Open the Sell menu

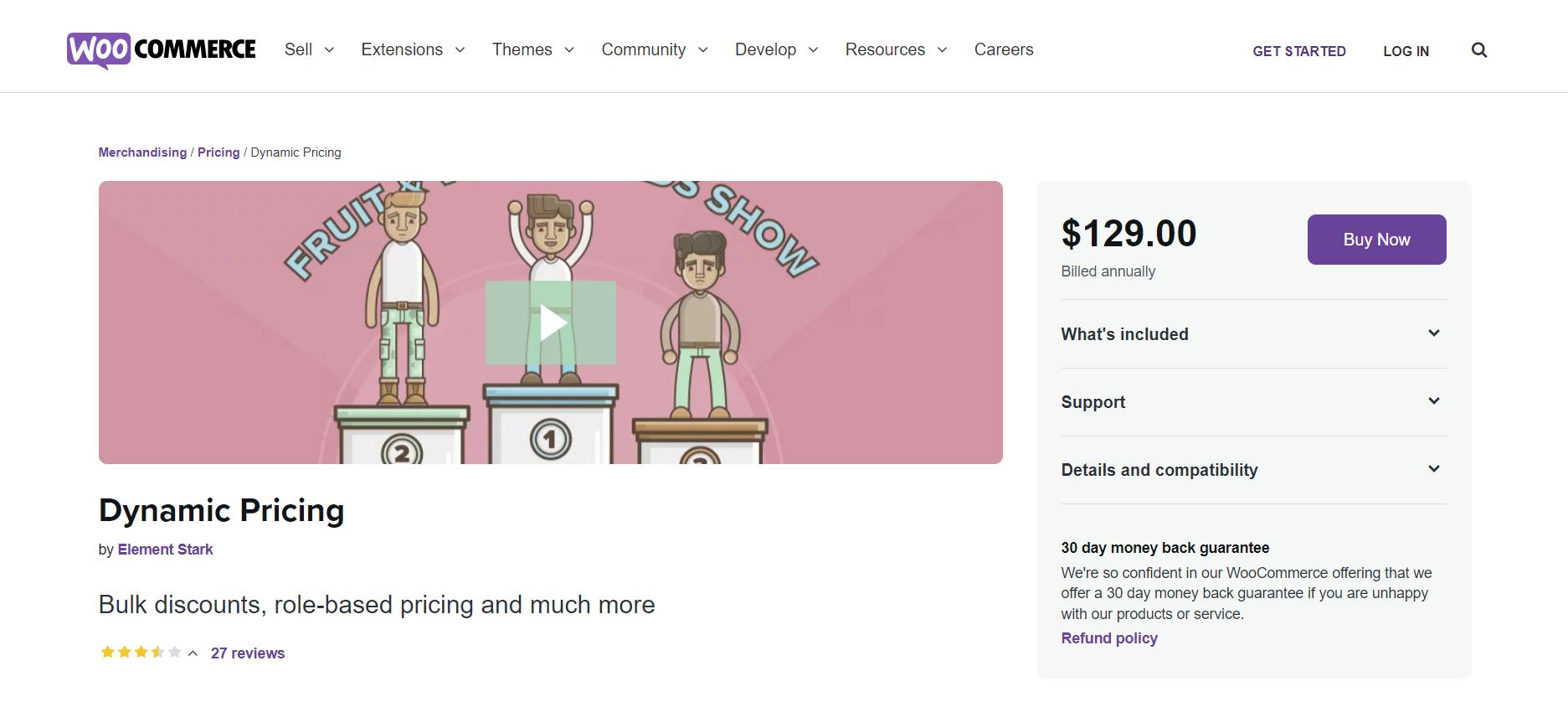click(x=298, y=49)
